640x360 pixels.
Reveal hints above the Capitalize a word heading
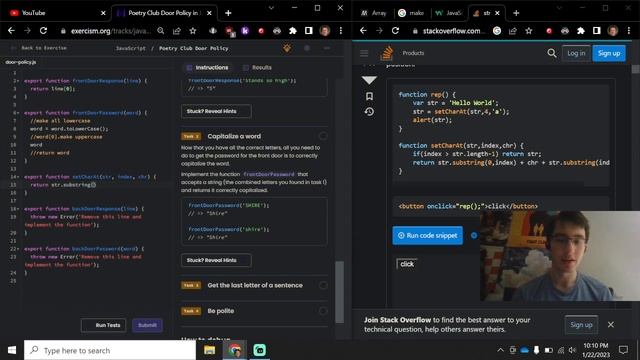point(216,111)
